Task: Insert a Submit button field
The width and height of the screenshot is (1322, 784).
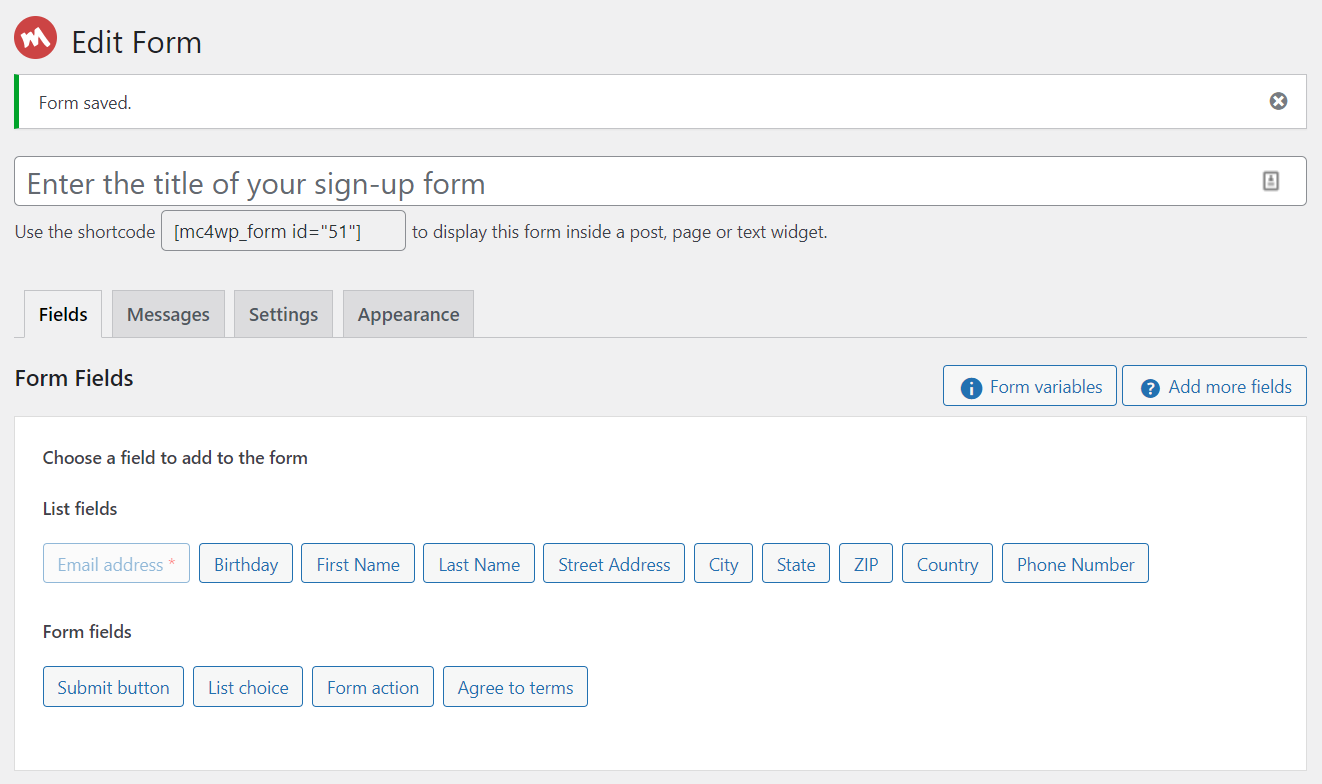Action: point(113,687)
